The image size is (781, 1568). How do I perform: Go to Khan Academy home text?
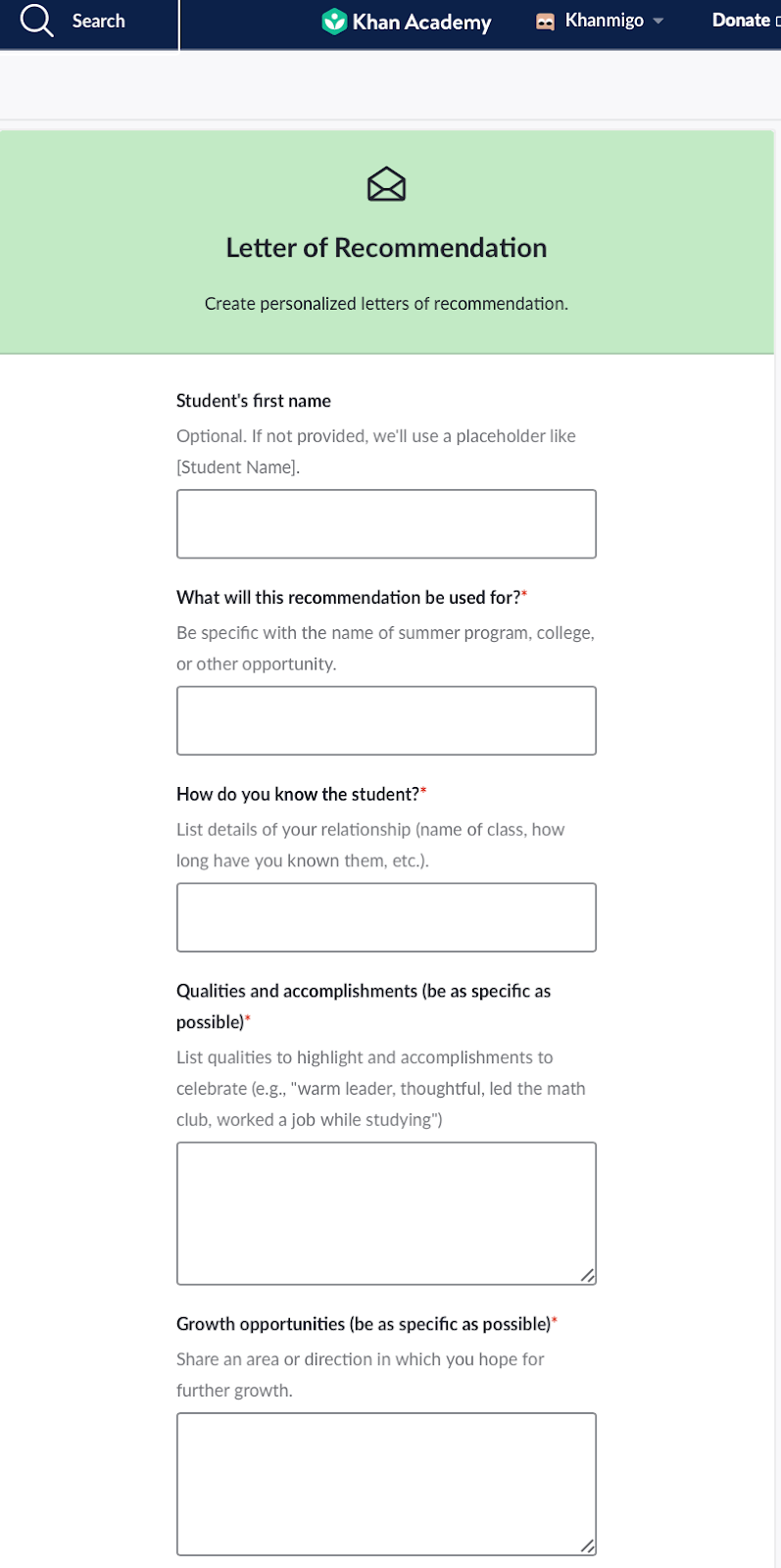coord(421,22)
